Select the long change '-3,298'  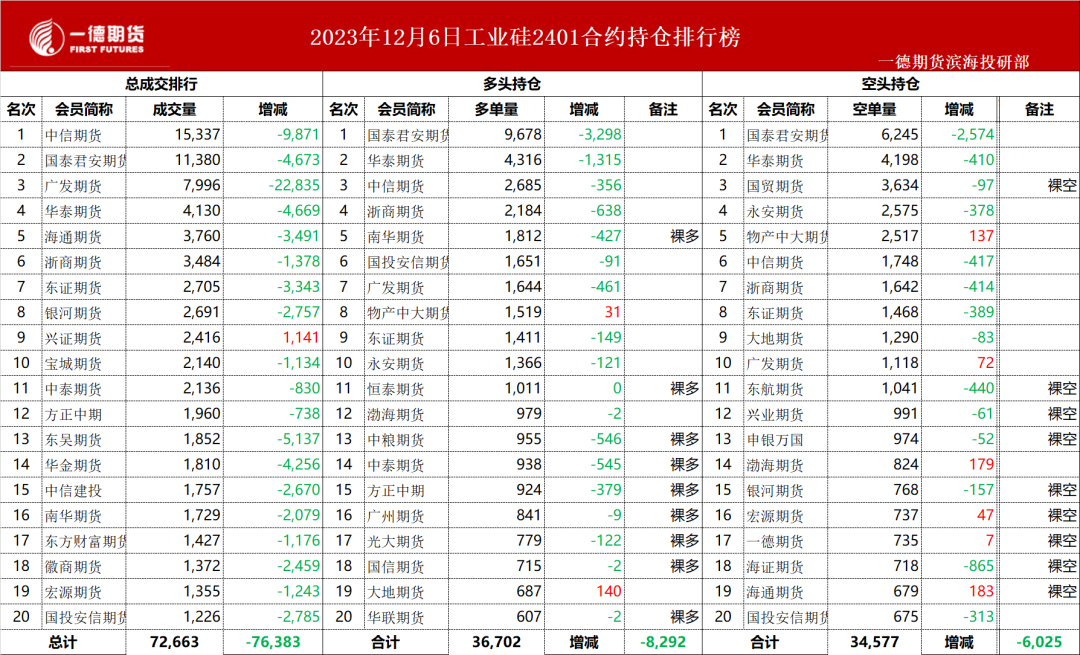[x=600, y=134]
